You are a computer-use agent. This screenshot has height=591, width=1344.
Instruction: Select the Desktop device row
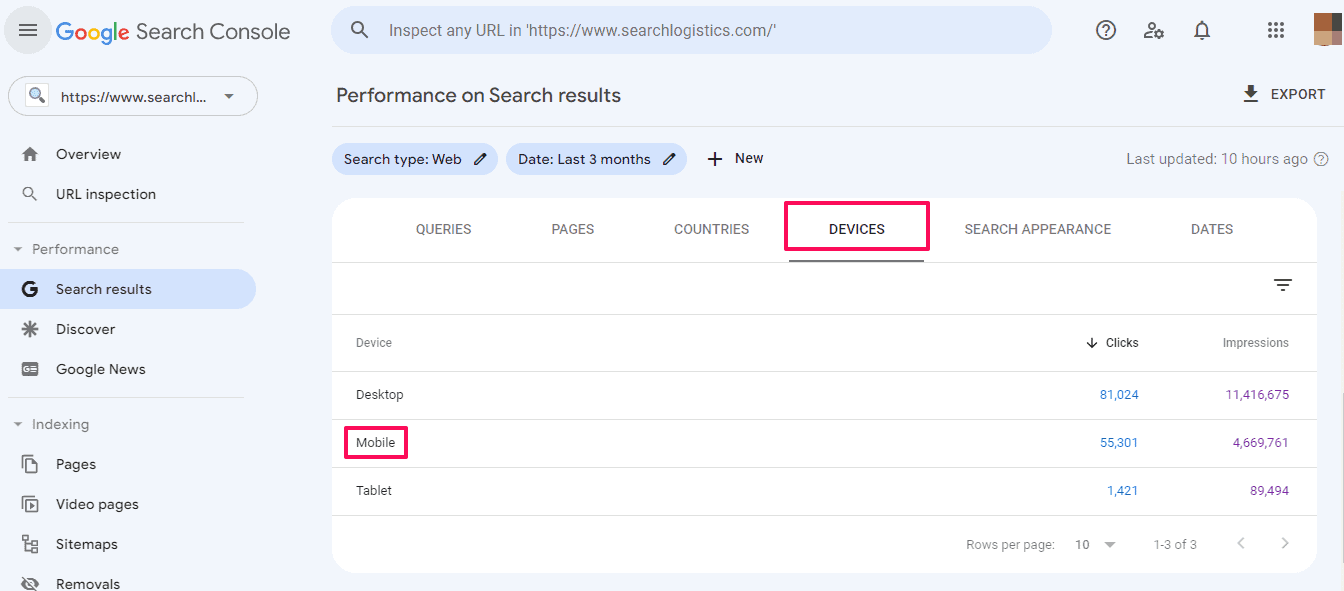tap(824, 395)
